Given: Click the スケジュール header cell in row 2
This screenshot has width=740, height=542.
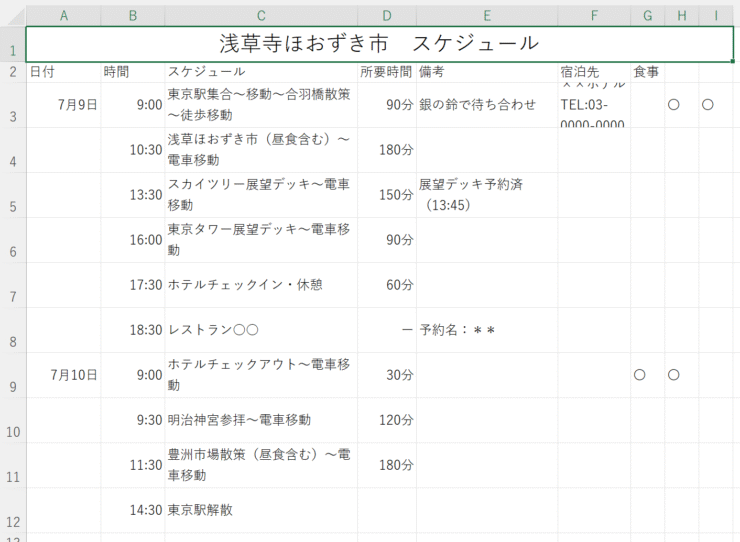Looking at the screenshot, I should 261,72.
